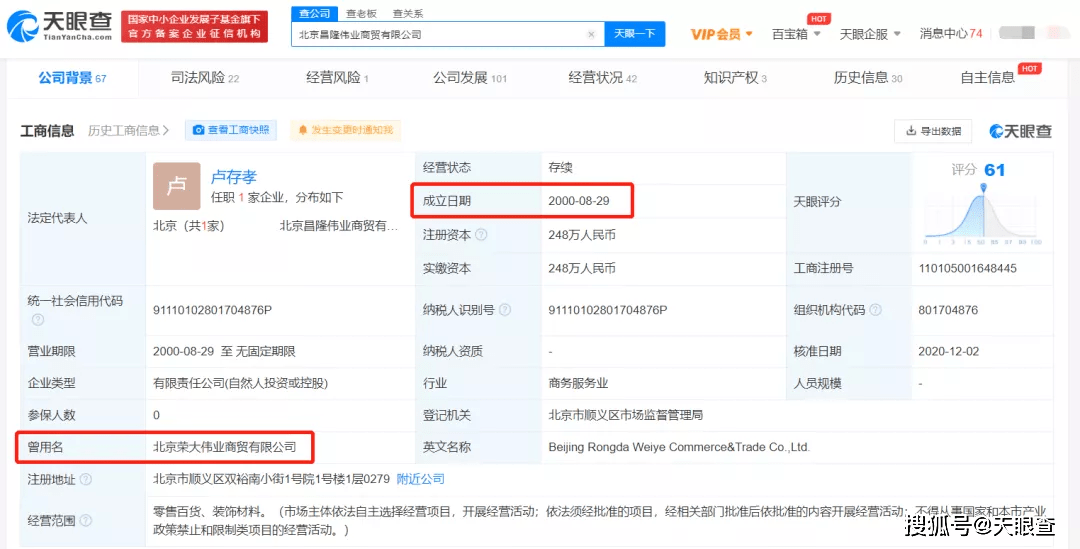
Task: Expand the 天眼企服 dropdown
Action: pyautogui.click(x=870, y=34)
